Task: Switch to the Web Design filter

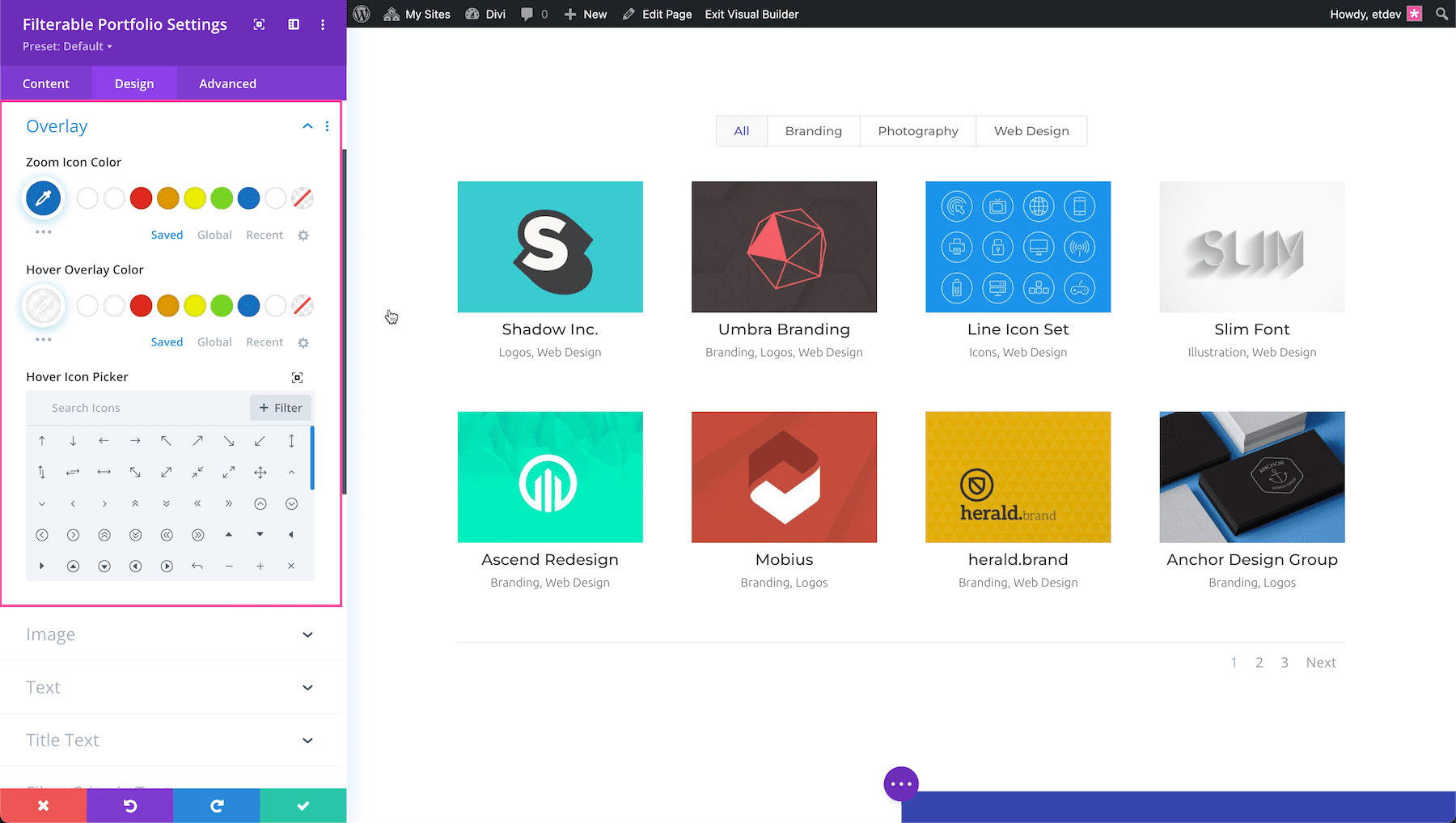Action: (x=1031, y=130)
